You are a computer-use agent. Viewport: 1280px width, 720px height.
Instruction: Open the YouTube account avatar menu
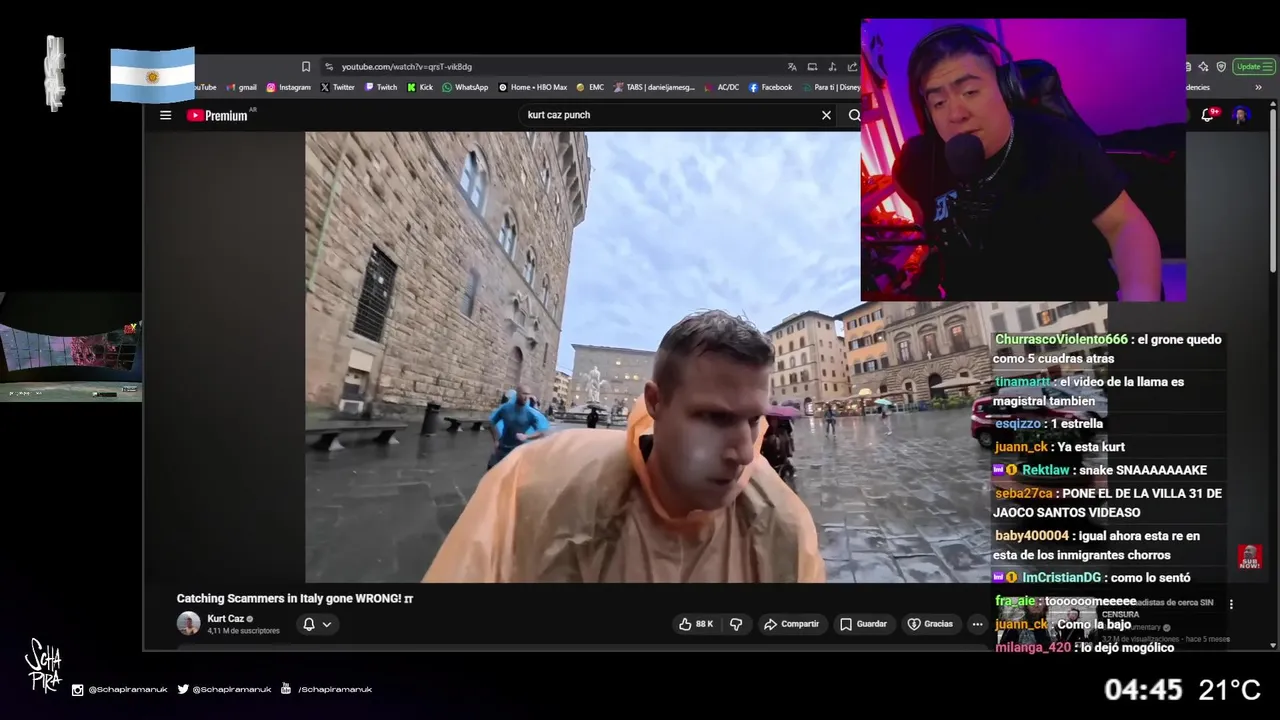(1241, 115)
